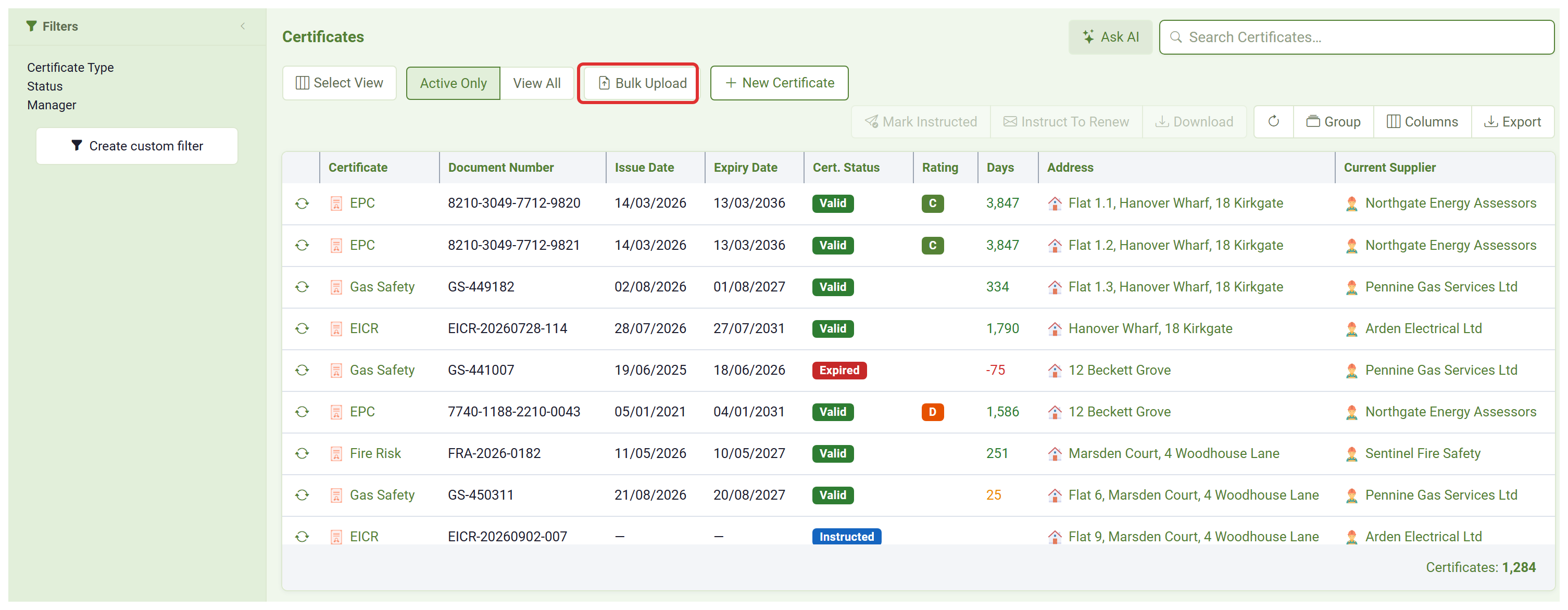
Task: Click house icon beside Hanover Wharf, 18 Kirkgate
Action: point(1055,329)
